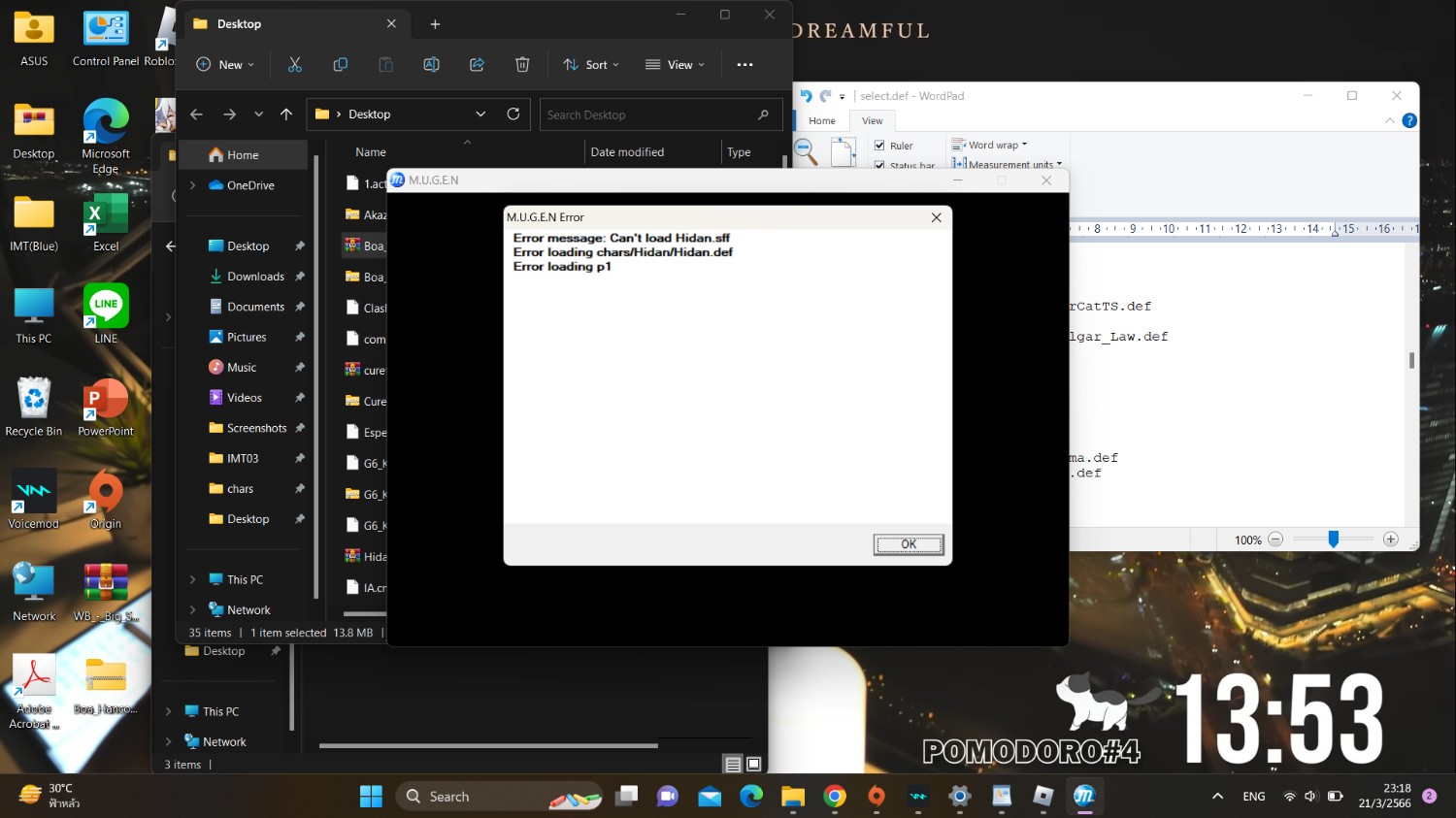Image resolution: width=1456 pixels, height=818 pixels.
Task: Click the Share icon in Explorer toolbar
Action: tap(477, 65)
